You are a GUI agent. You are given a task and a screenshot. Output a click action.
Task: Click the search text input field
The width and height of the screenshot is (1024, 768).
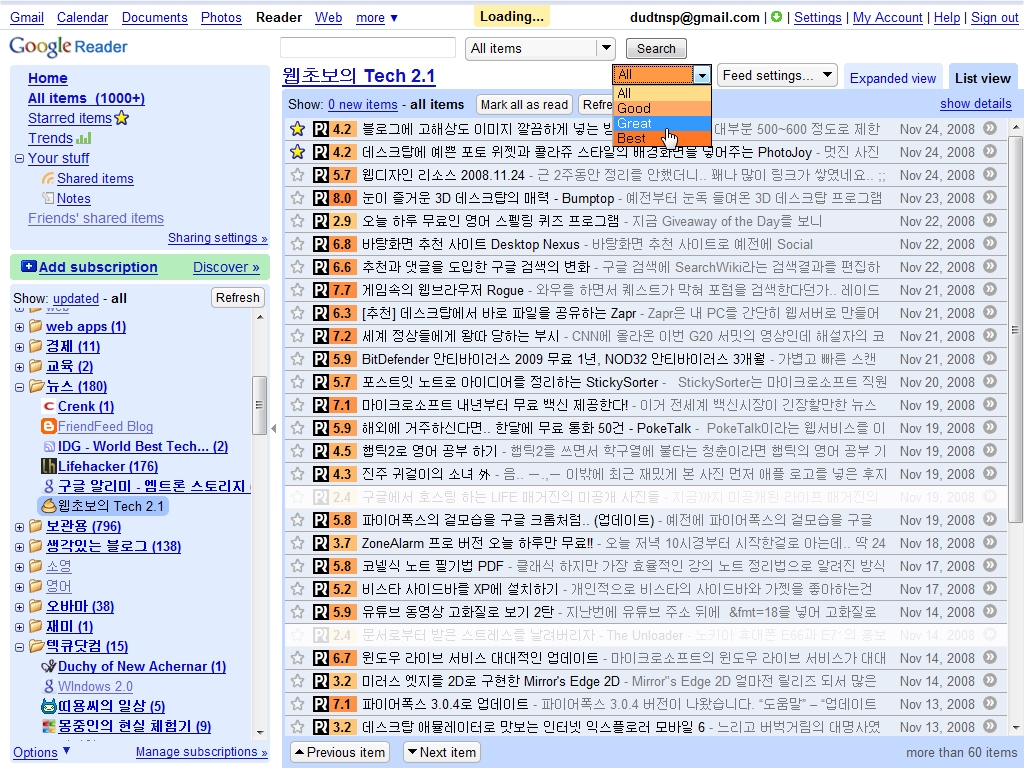click(368, 48)
